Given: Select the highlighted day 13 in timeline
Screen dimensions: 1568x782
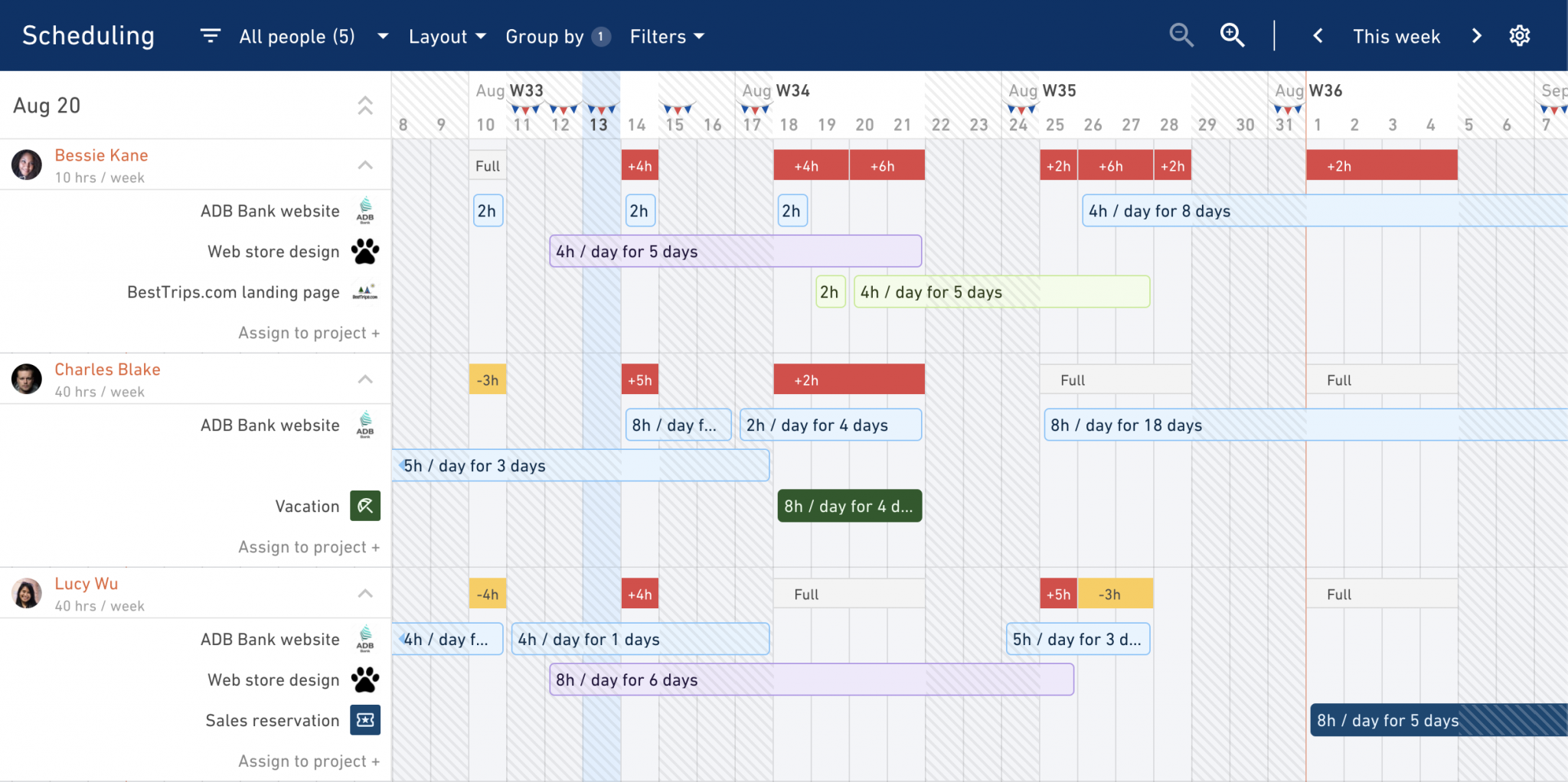Looking at the screenshot, I should 599,125.
